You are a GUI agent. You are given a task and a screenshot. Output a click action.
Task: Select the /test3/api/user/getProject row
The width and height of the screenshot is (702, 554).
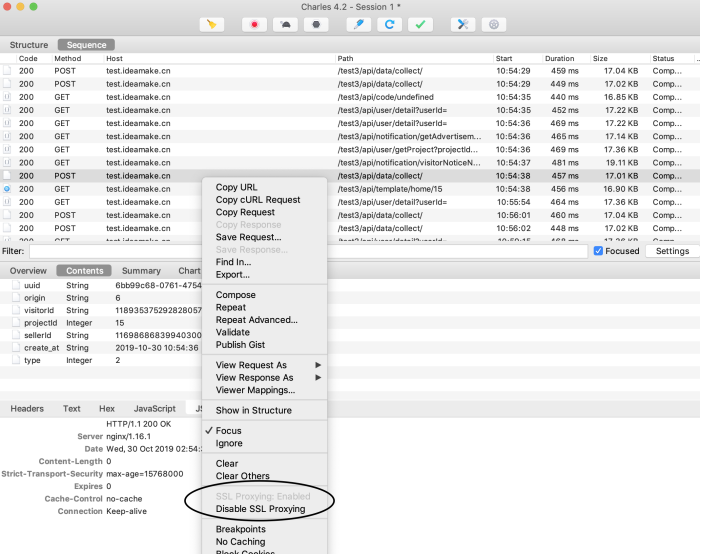click(x=350, y=150)
